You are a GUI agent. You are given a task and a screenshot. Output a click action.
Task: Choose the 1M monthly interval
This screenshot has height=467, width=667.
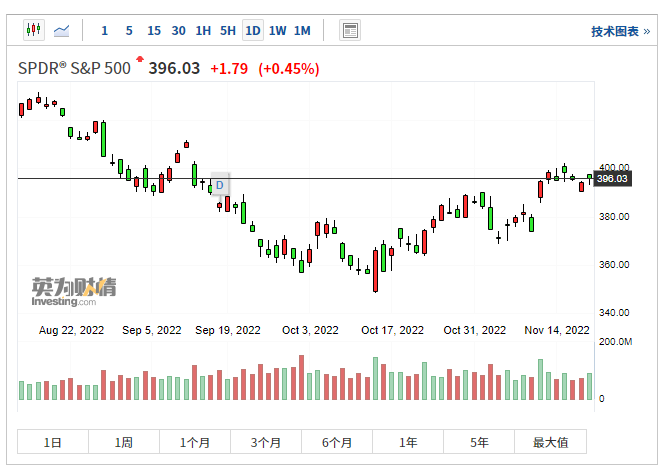click(302, 31)
